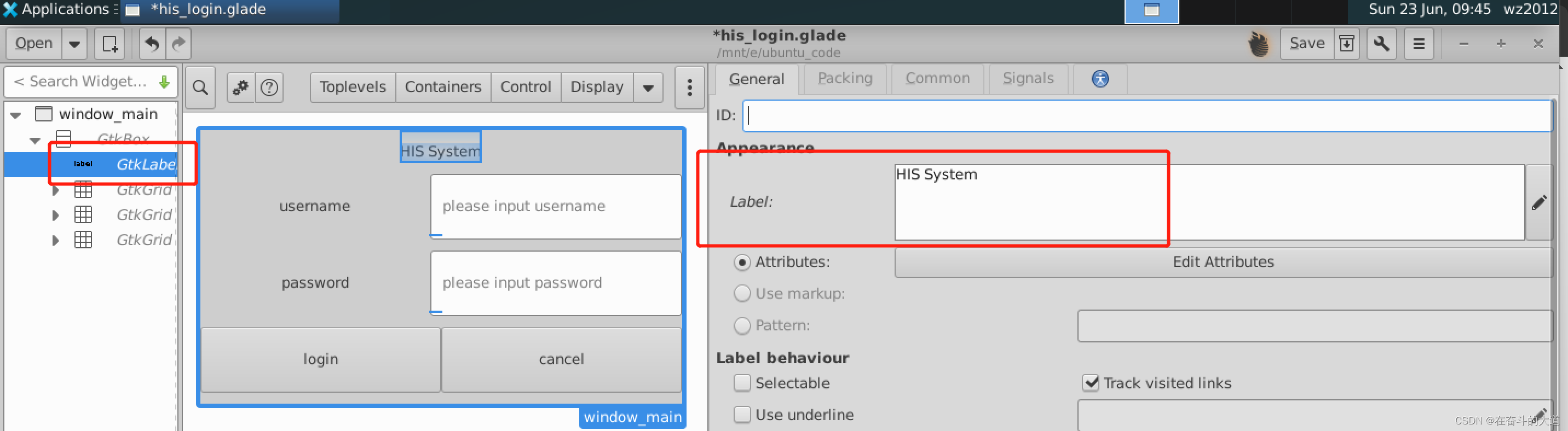Uncheck Track visited links
1568x431 pixels.
click(1090, 383)
